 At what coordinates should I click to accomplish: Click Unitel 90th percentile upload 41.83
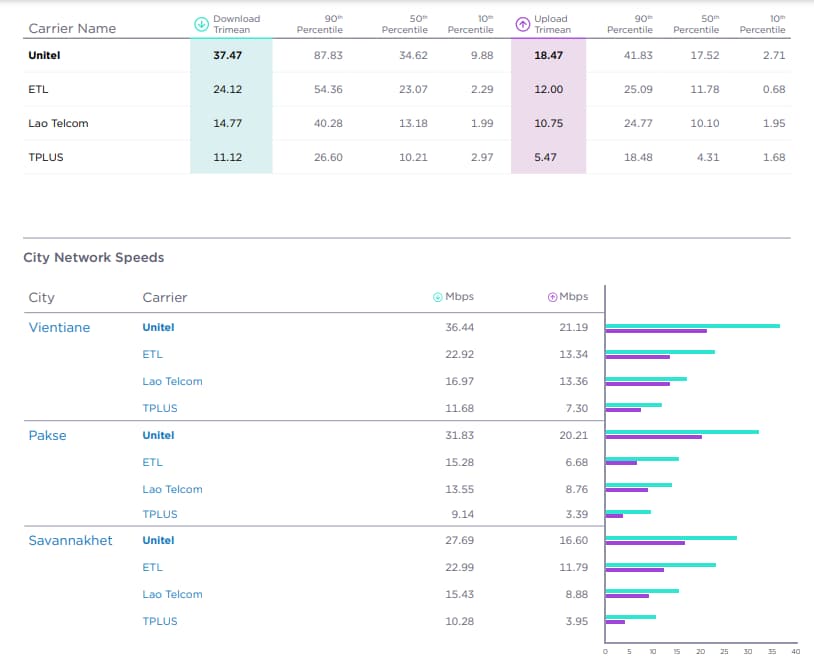point(638,56)
